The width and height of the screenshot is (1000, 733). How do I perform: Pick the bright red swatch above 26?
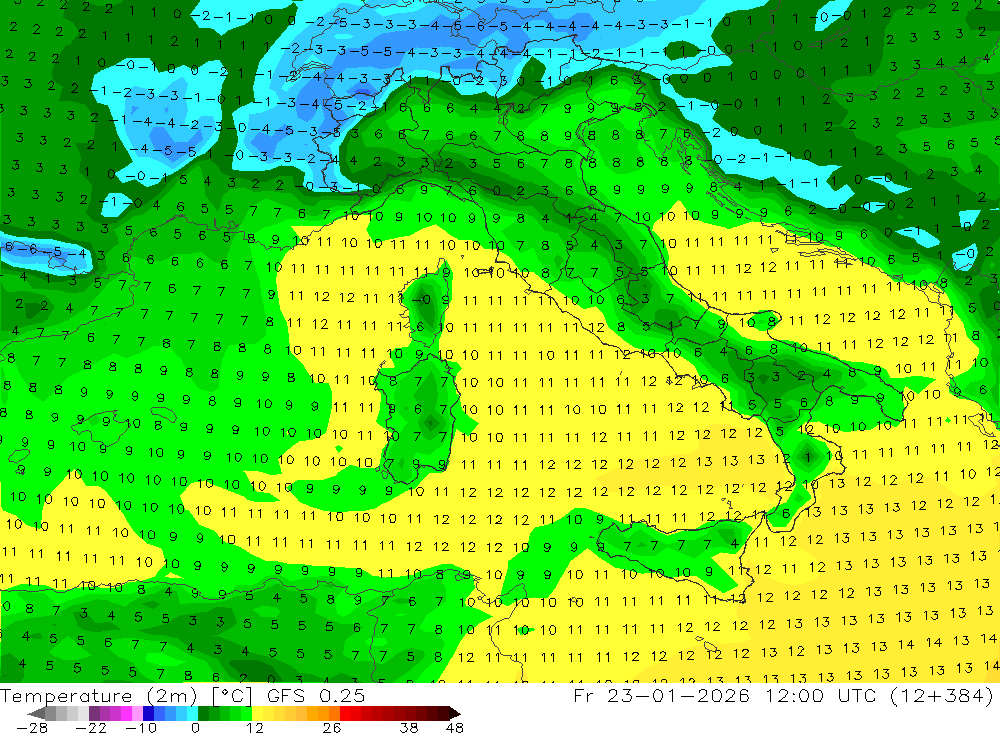point(345,714)
